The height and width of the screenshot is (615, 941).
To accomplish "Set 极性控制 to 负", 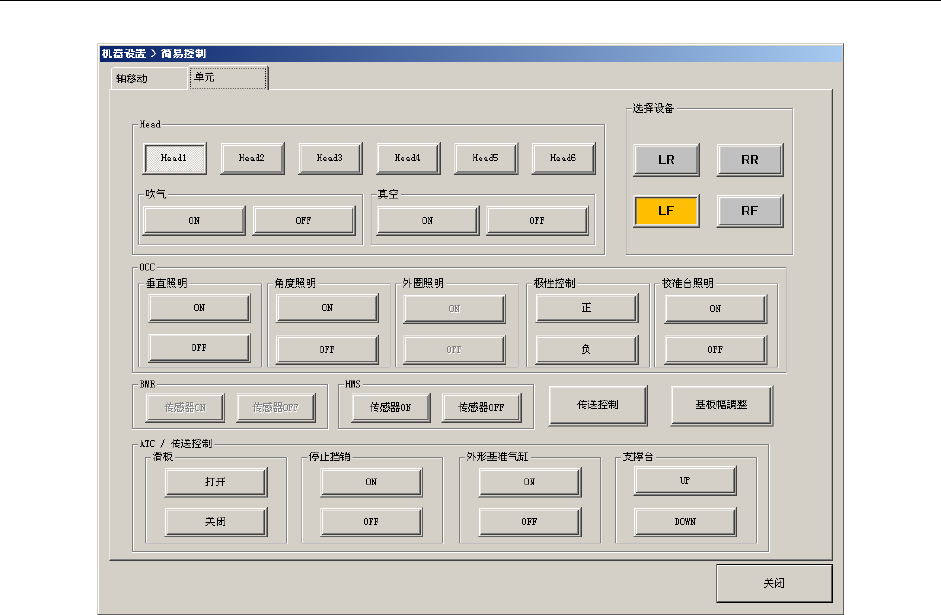I will 586,350.
